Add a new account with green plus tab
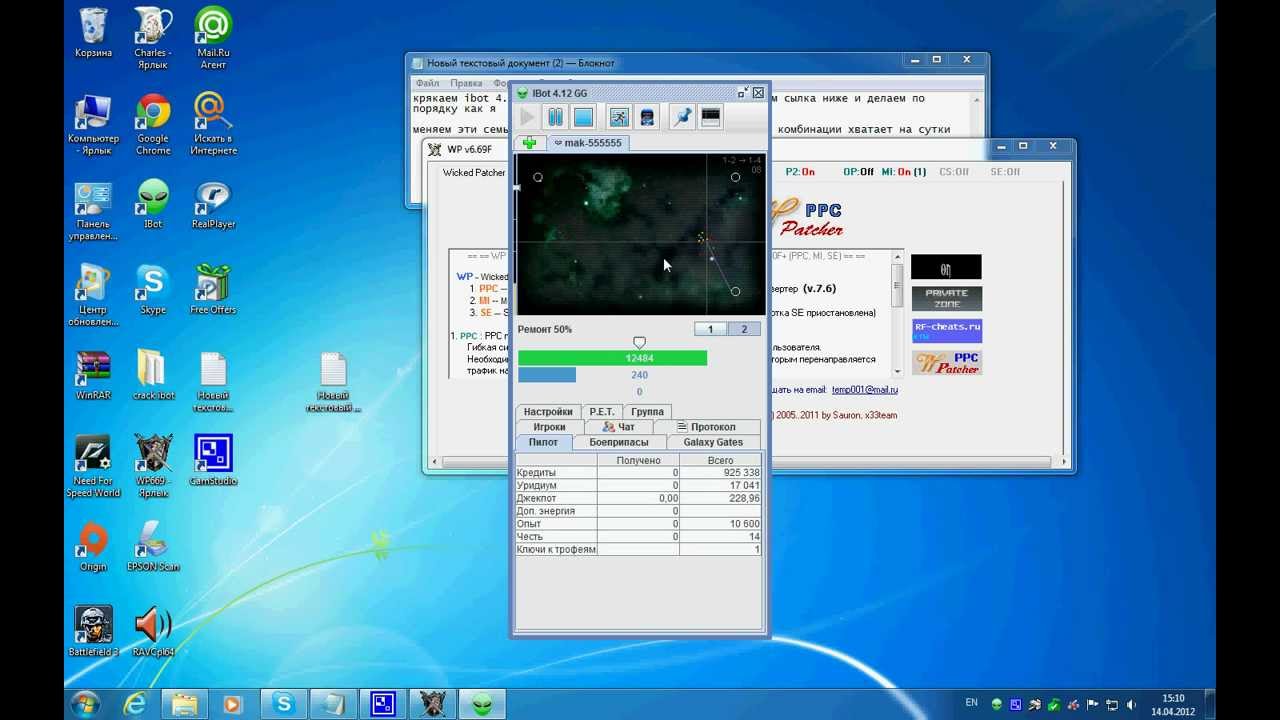This screenshot has height=720, width=1280. pyautogui.click(x=530, y=143)
